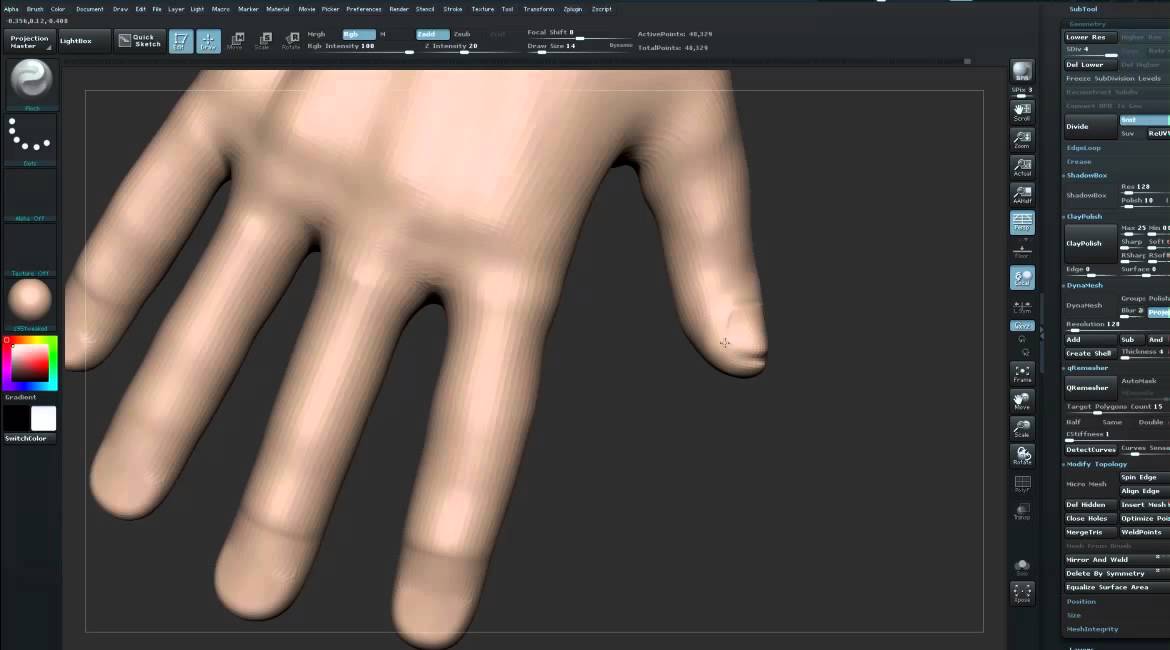
Task: Collapse the ClayPolish section
Action: pos(1083,216)
